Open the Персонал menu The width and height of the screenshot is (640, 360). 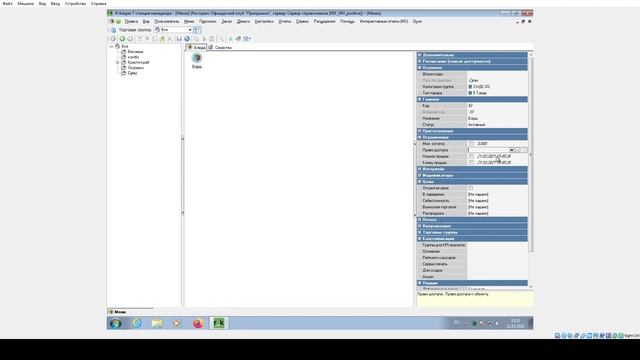[207, 21]
